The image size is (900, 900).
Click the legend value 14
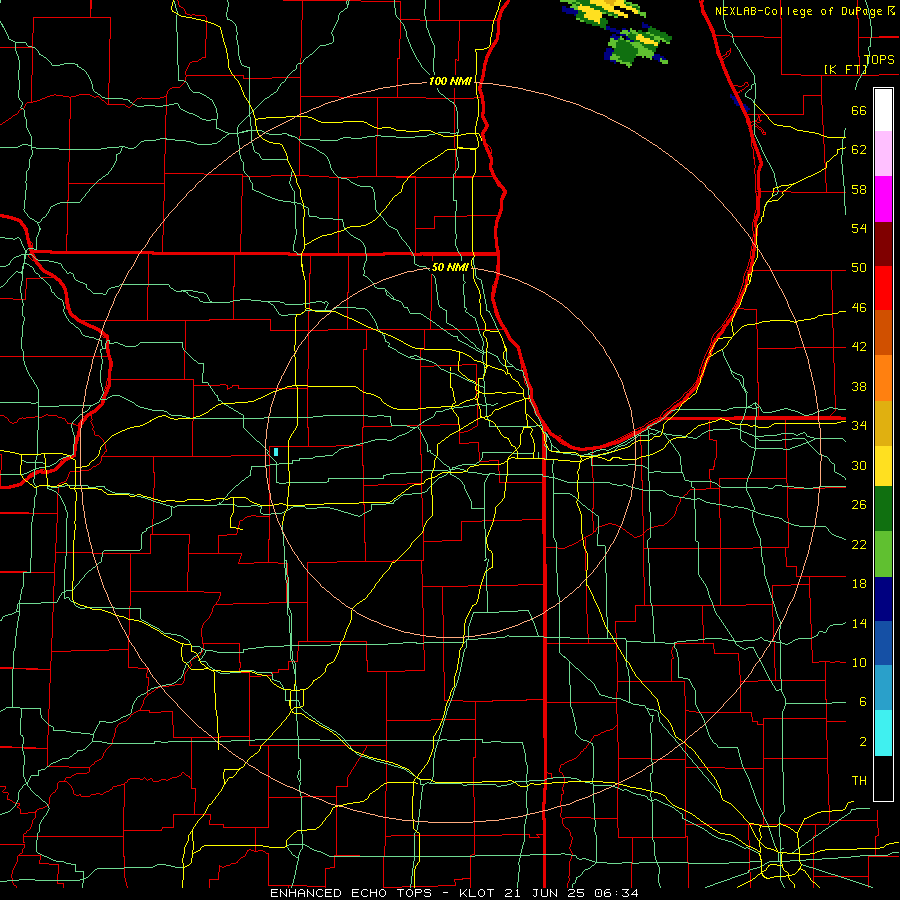pos(859,623)
